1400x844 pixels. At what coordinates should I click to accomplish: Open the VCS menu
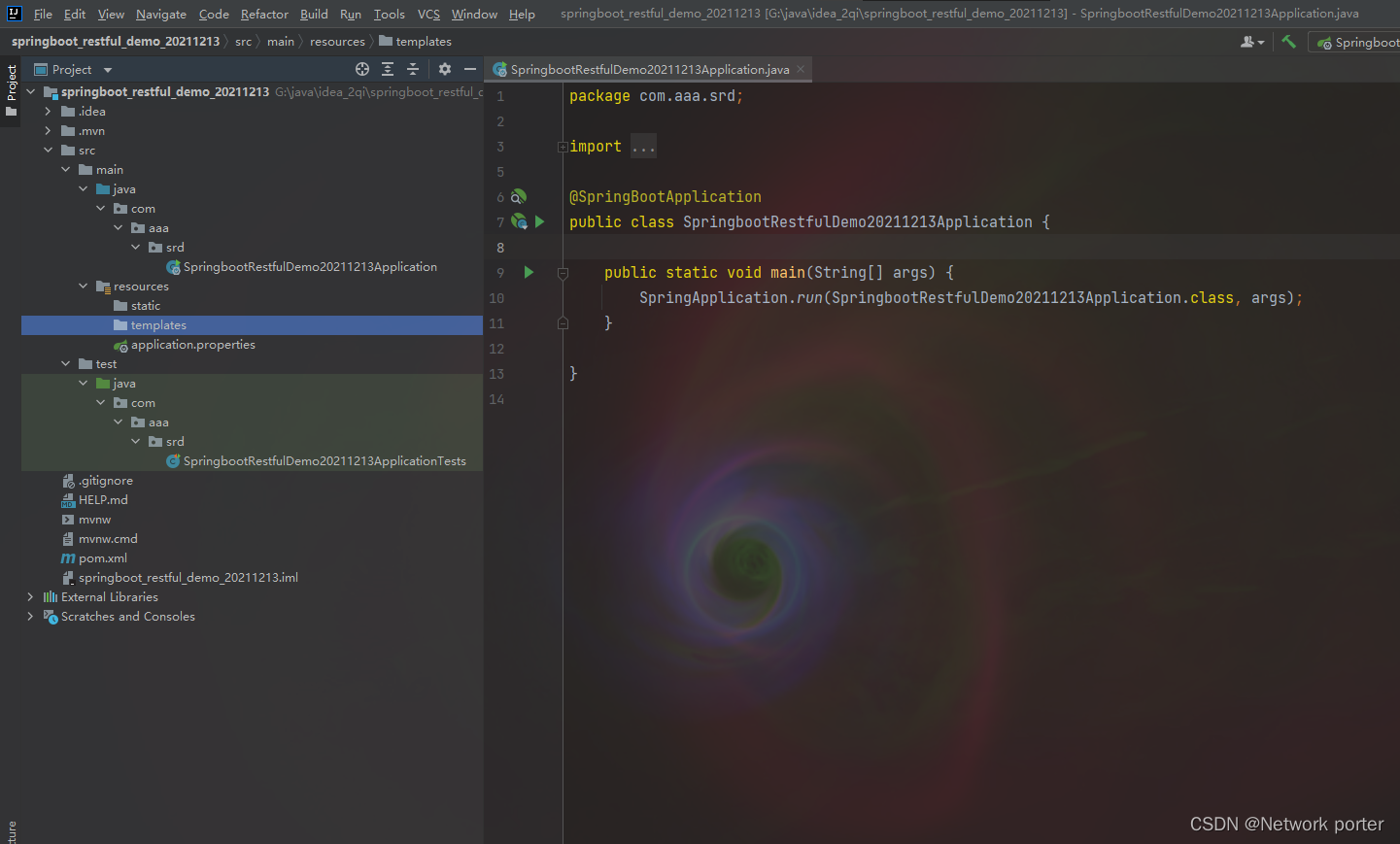[x=428, y=14]
